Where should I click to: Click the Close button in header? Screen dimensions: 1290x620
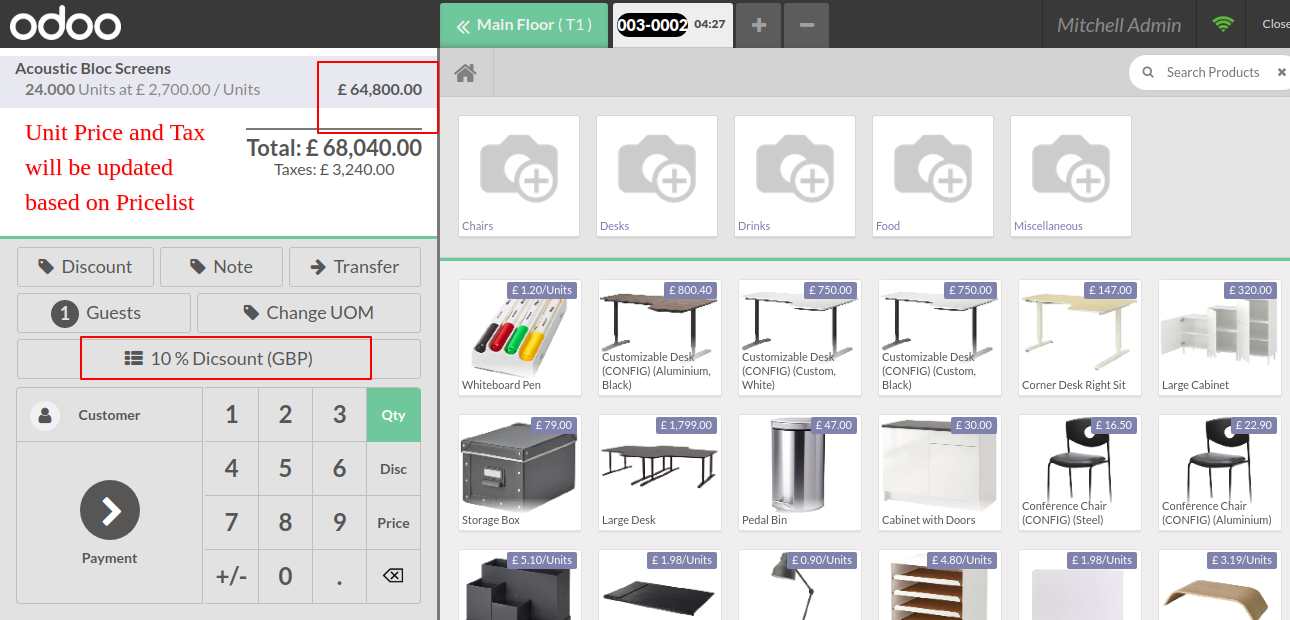(x=1275, y=24)
